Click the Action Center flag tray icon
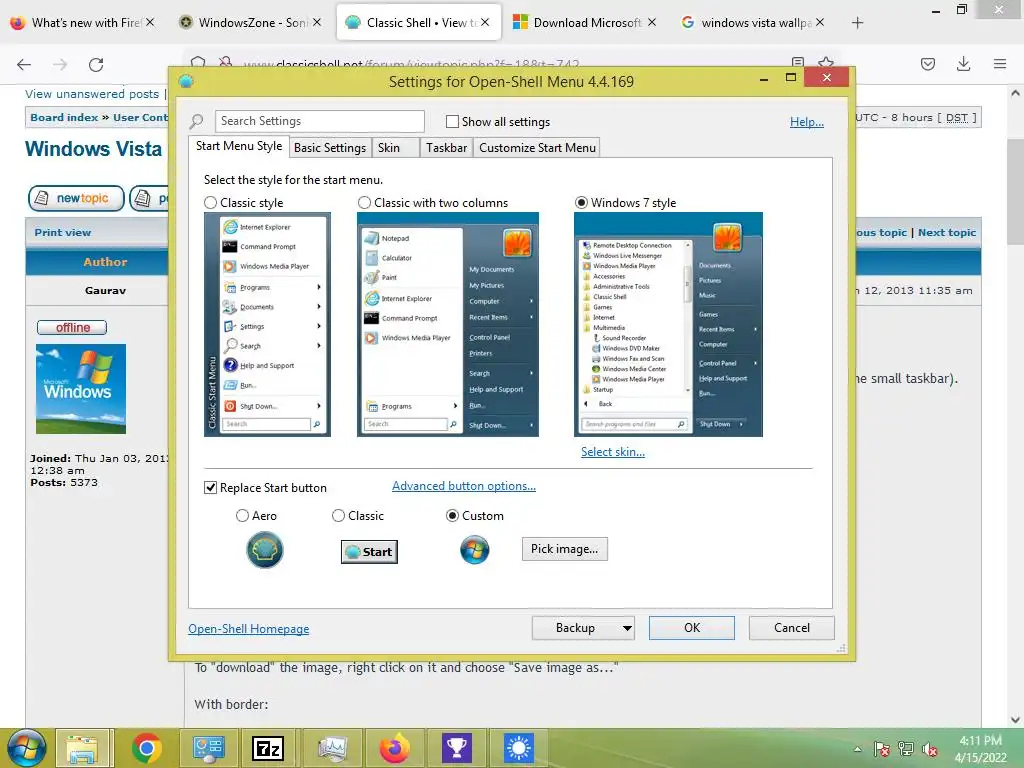The width and height of the screenshot is (1024, 768). [882, 749]
